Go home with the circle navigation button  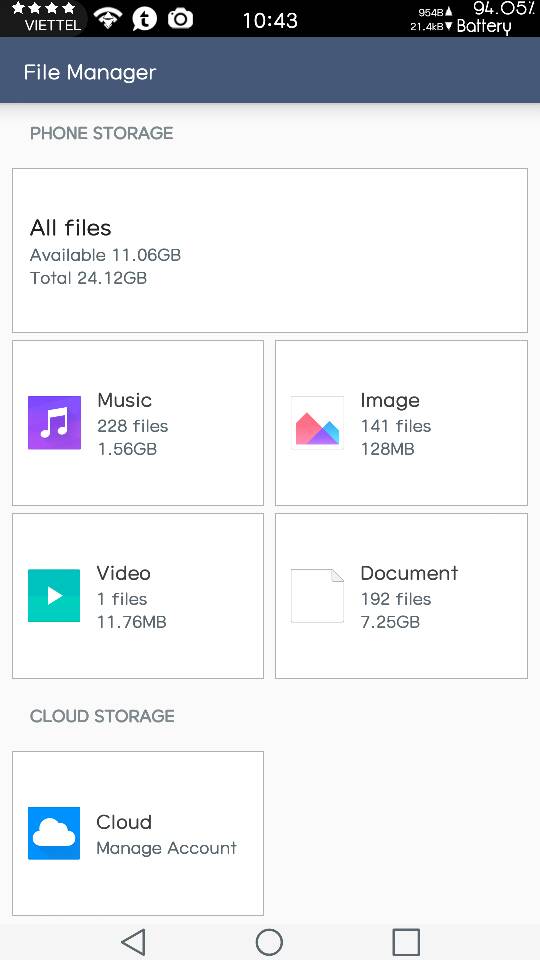coord(269,942)
